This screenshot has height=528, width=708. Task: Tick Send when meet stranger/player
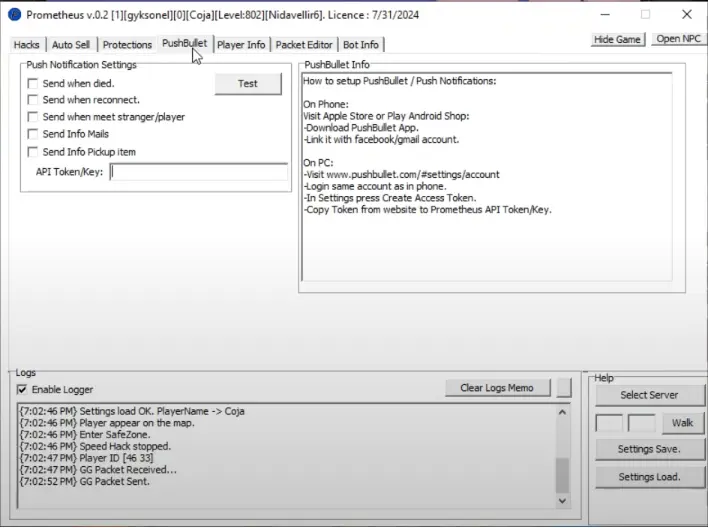pyautogui.click(x=33, y=117)
